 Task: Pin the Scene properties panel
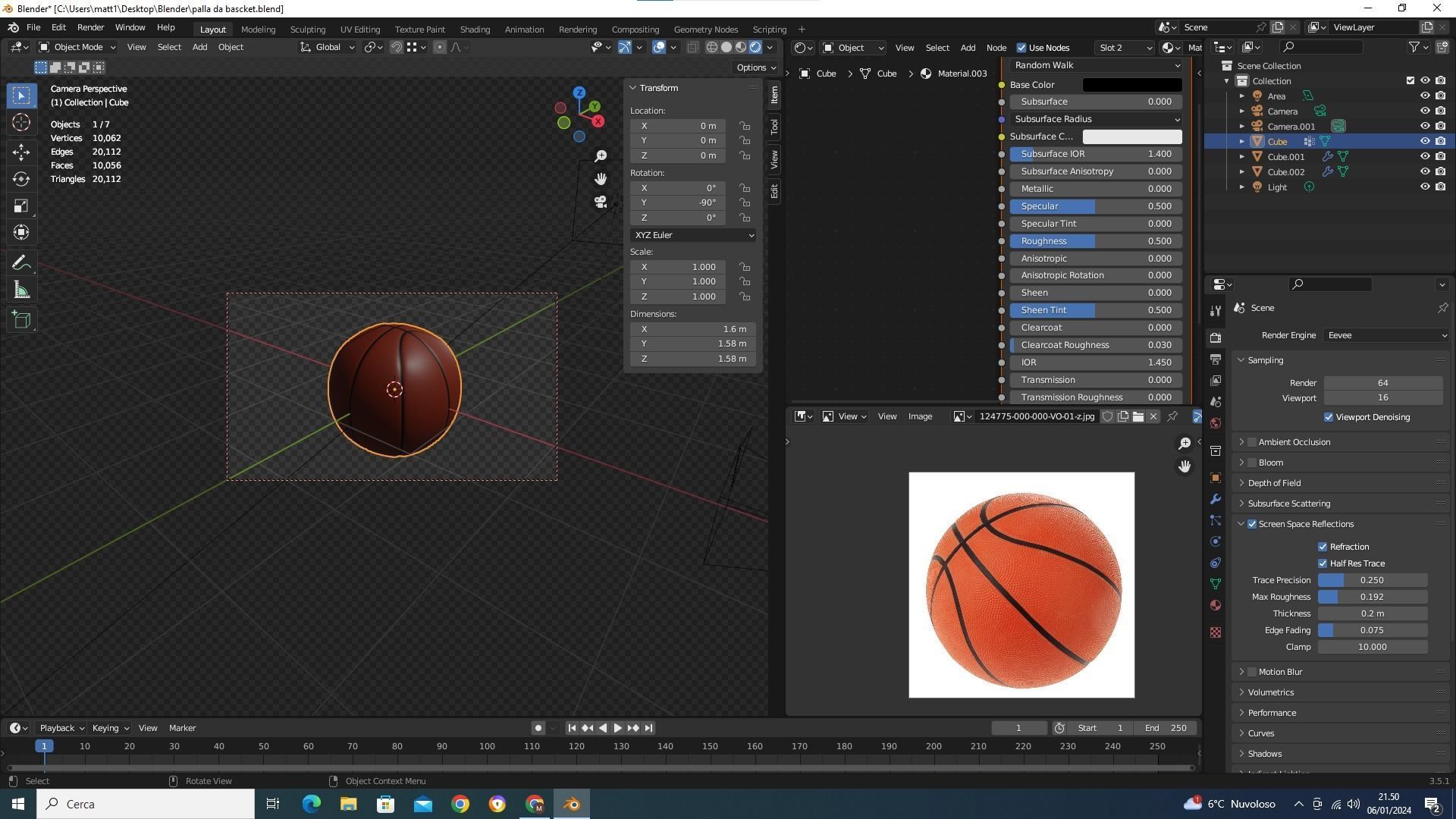[x=1442, y=308]
